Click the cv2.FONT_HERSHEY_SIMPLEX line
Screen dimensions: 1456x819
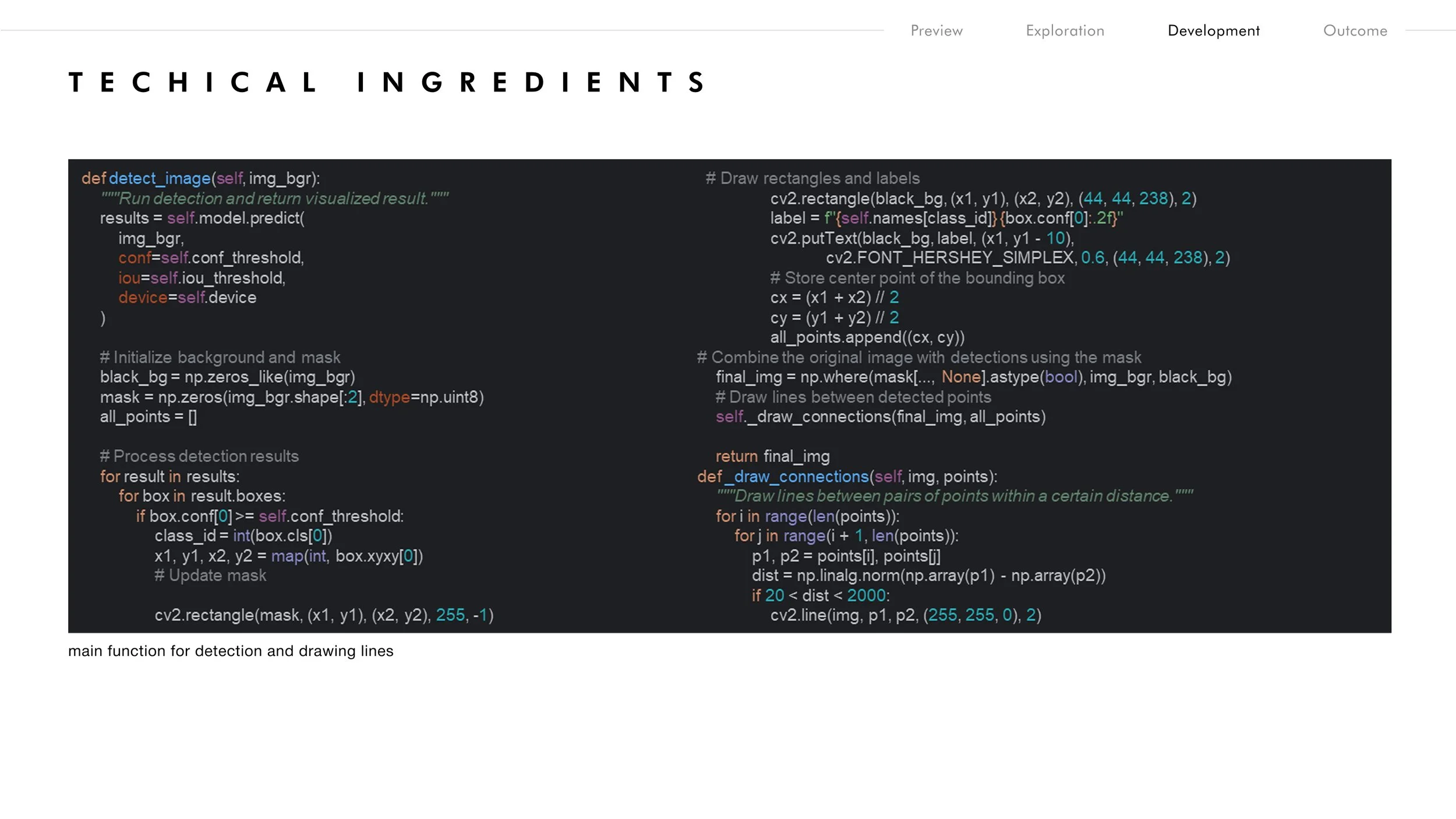(1027, 257)
